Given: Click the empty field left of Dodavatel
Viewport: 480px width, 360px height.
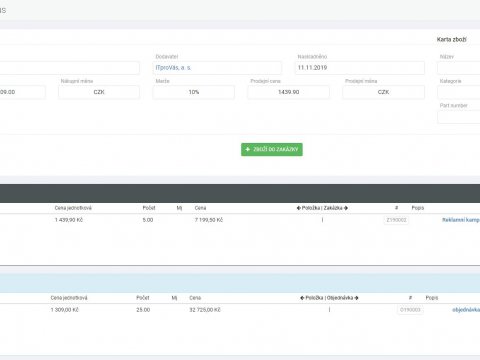Looking at the screenshot, I should point(70,68).
